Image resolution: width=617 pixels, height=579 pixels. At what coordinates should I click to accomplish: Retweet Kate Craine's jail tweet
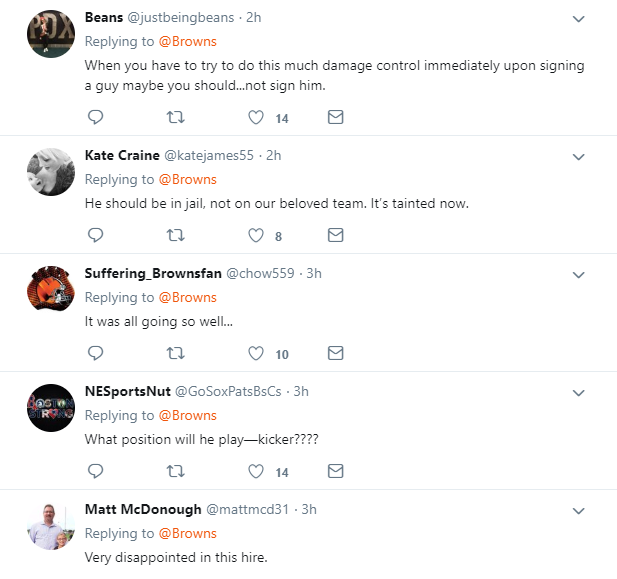[175, 235]
